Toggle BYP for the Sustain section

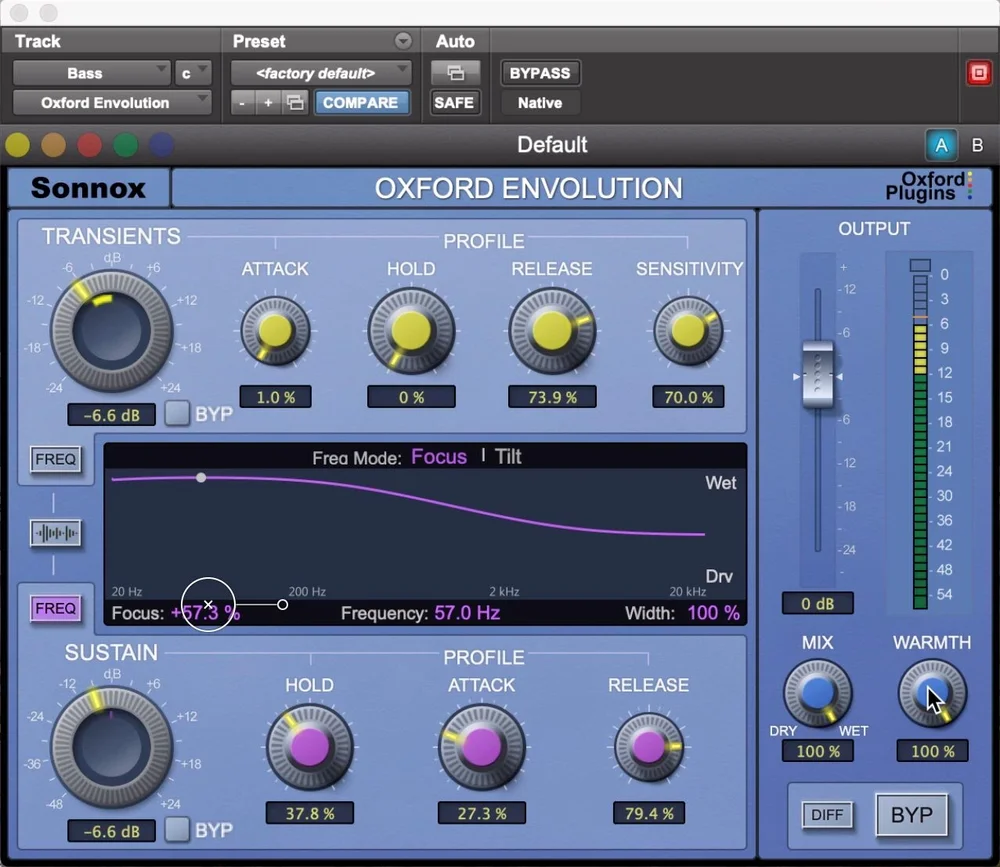click(176, 830)
